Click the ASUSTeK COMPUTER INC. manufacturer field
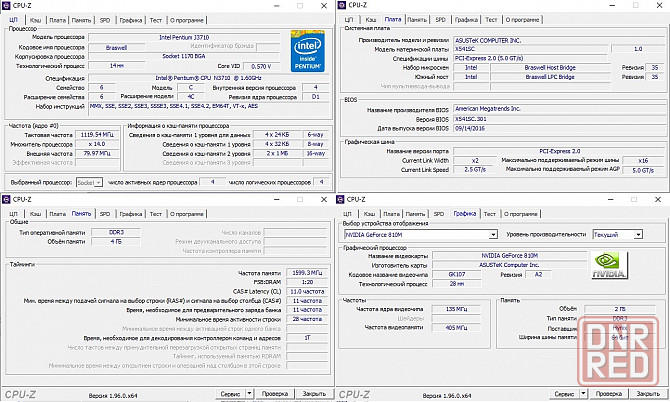Image resolution: width=670 pixels, height=402 pixels. tap(558, 40)
